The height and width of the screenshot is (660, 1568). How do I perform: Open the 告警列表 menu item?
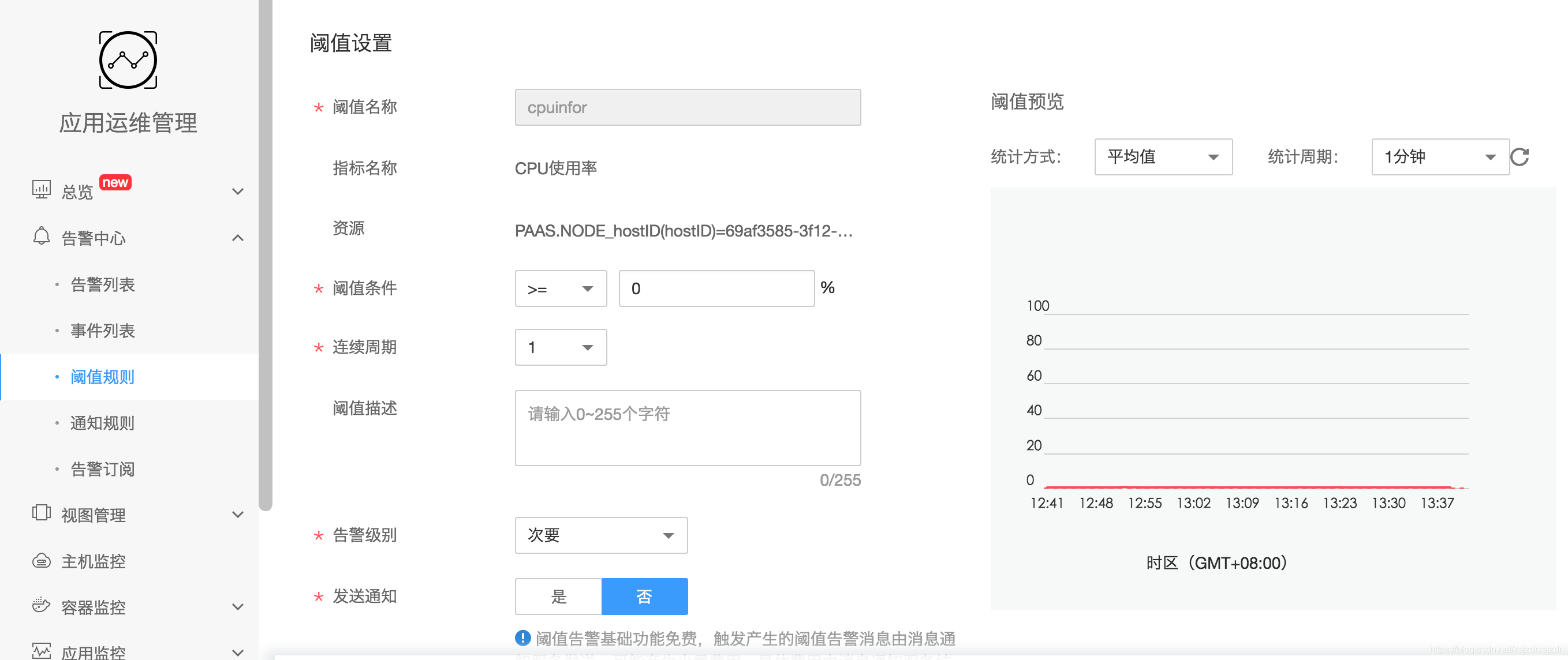click(x=102, y=284)
